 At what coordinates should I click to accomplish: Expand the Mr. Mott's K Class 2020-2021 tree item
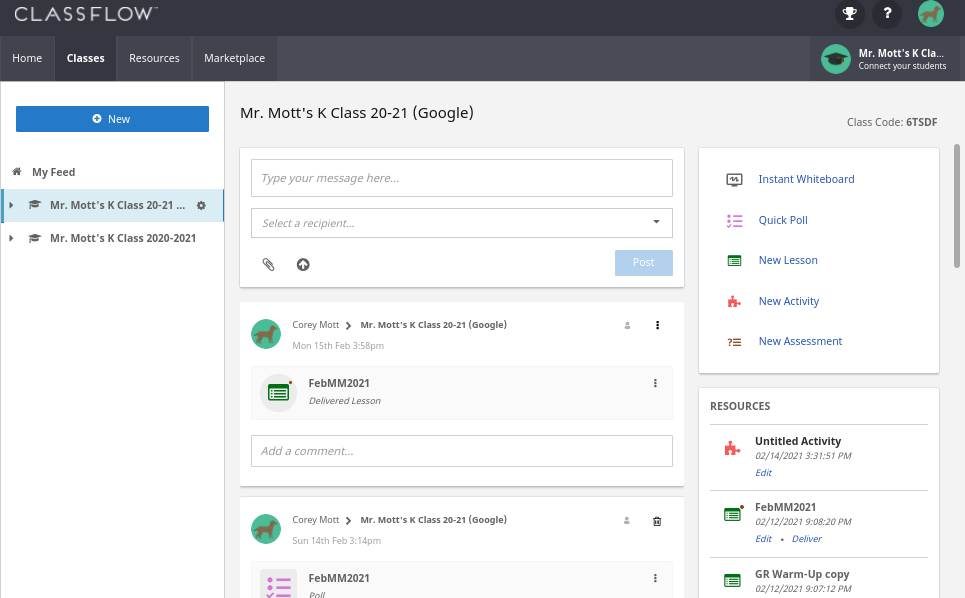(x=10, y=238)
